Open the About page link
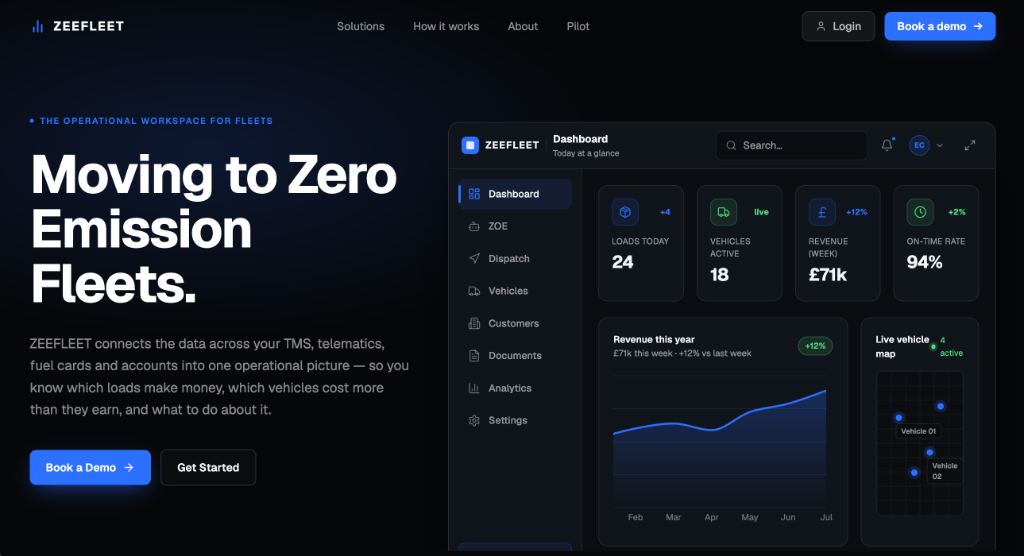 [x=522, y=26]
